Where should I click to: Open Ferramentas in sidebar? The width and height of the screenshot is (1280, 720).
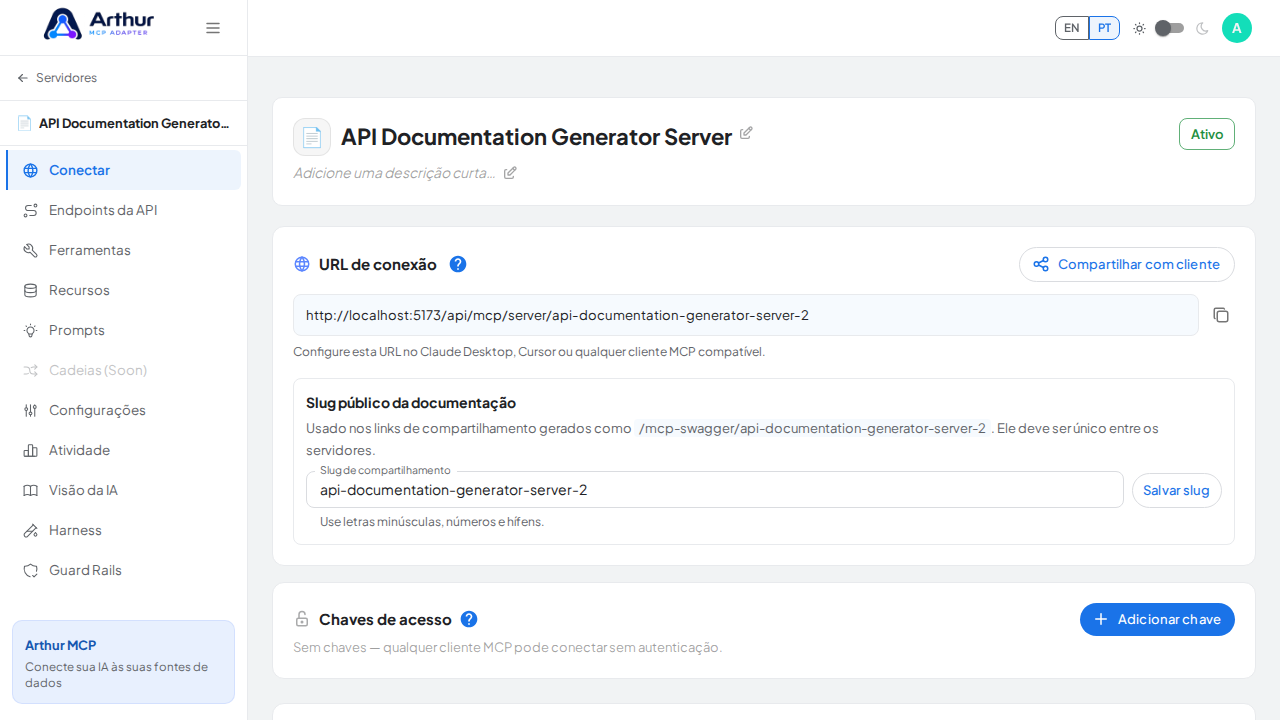click(x=123, y=250)
